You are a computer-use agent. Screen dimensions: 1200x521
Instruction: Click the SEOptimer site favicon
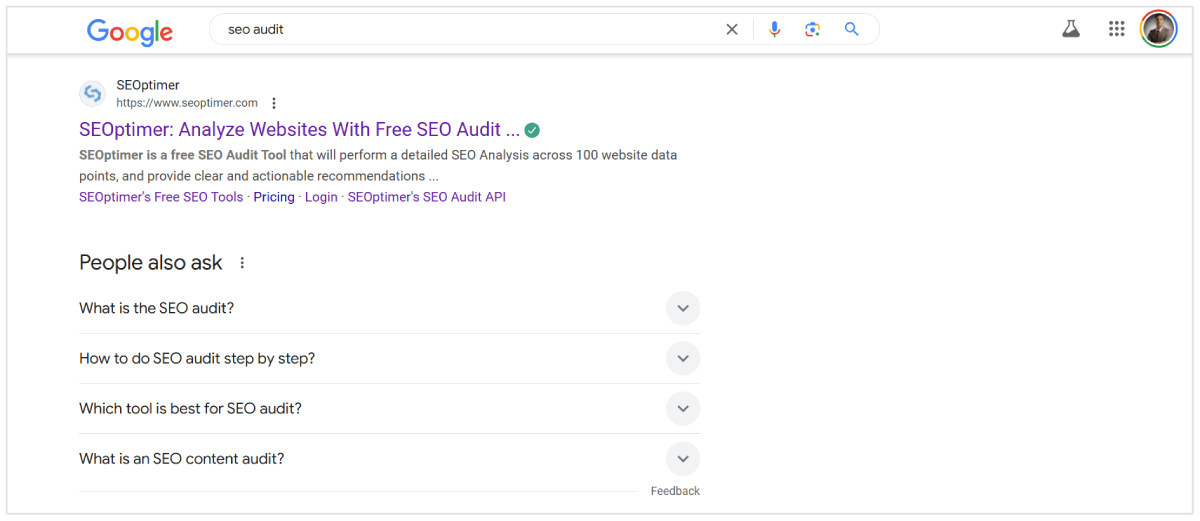click(x=93, y=94)
